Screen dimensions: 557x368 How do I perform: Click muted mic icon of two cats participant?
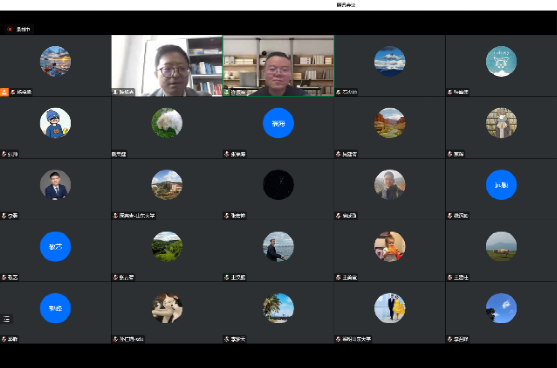(x=115, y=339)
